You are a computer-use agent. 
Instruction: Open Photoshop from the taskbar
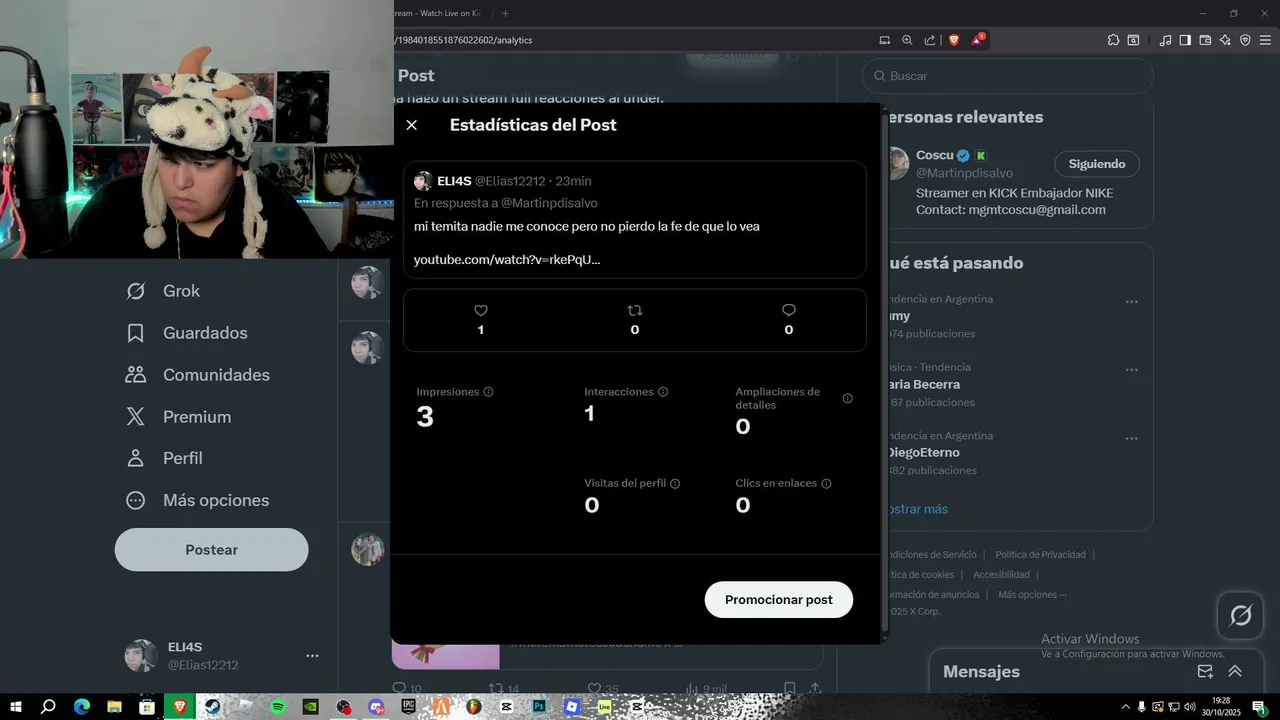pos(539,707)
